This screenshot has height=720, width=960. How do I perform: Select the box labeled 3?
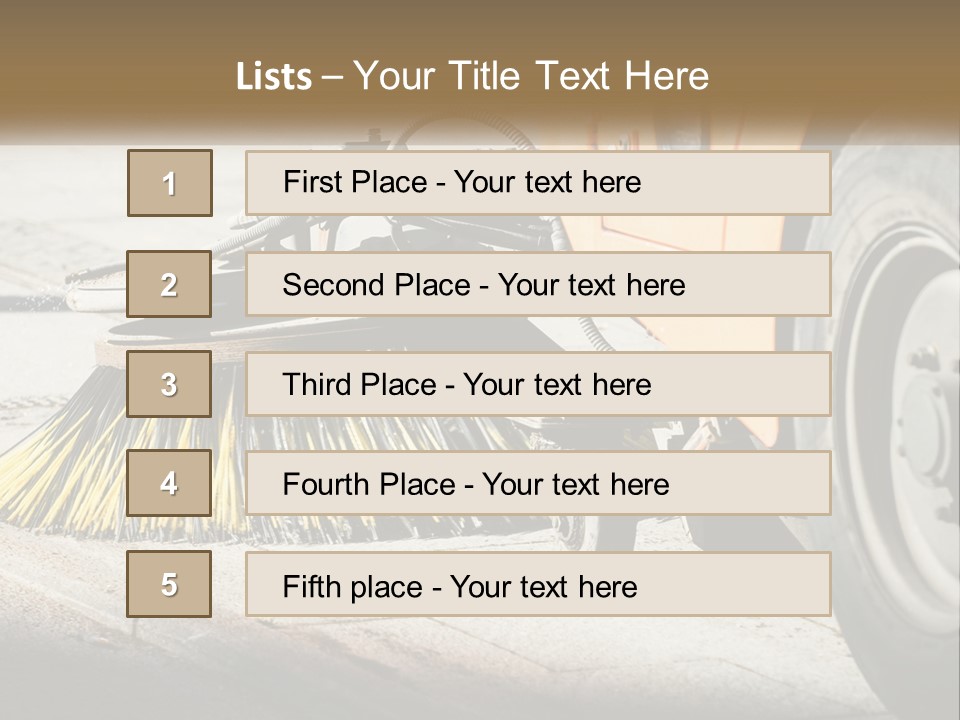tap(169, 384)
